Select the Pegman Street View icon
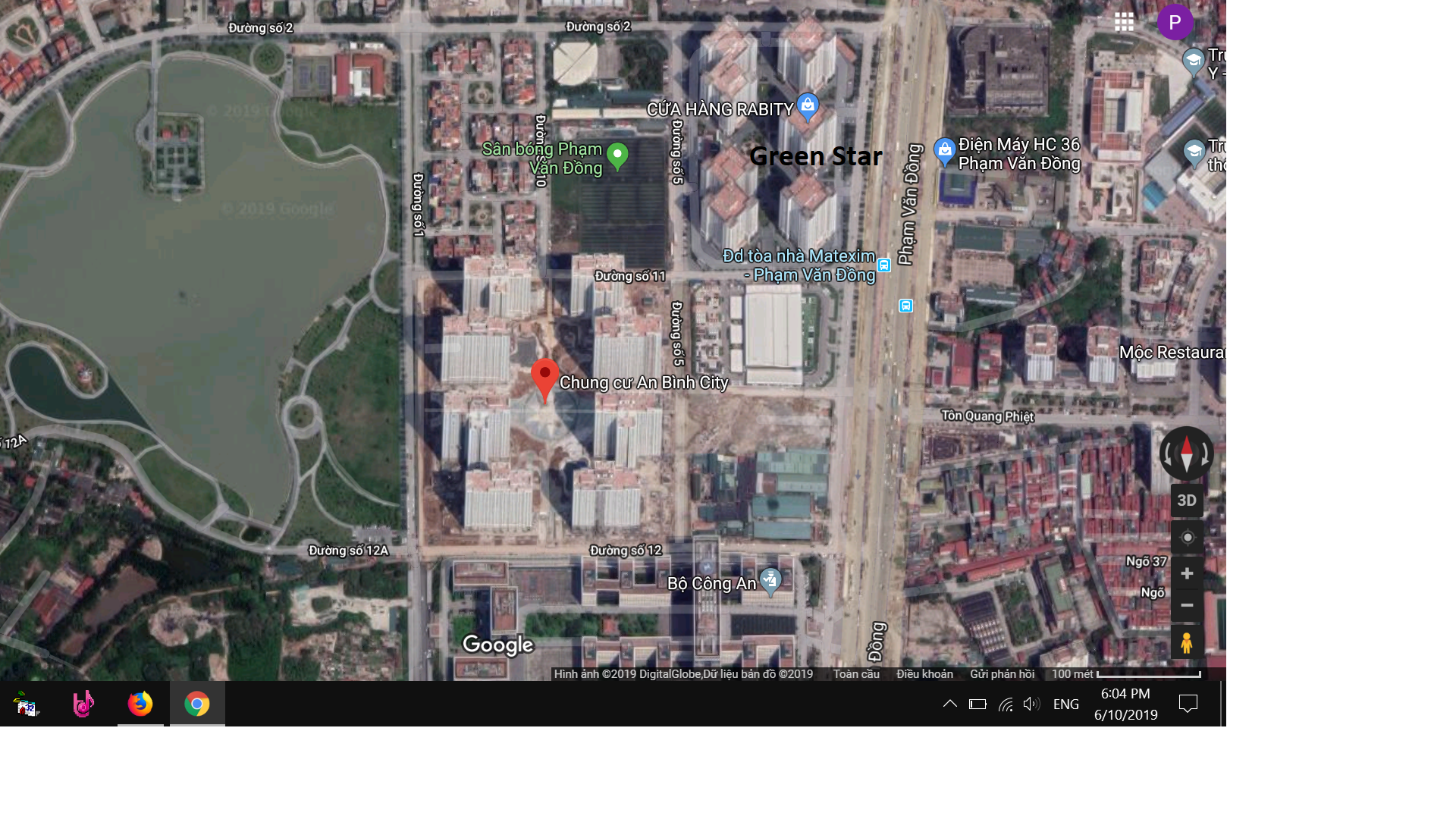 [1187, 643]
